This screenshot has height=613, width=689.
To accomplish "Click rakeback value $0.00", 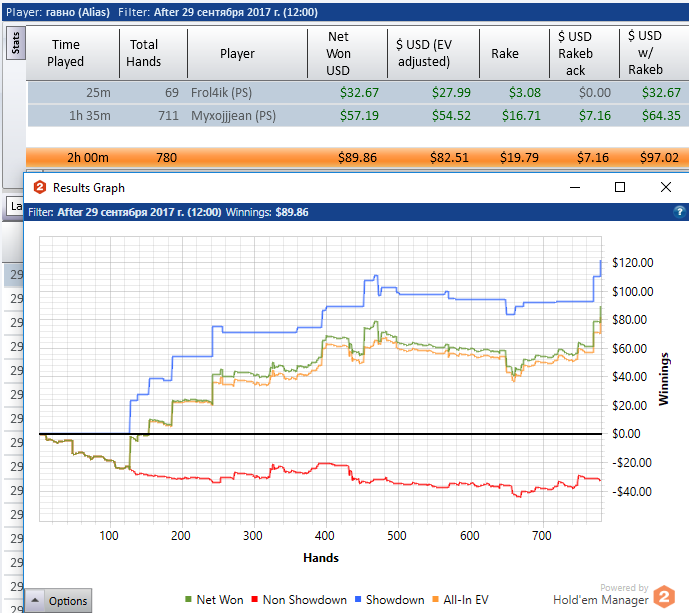I will pyautogui.click(x=595, y=92).
